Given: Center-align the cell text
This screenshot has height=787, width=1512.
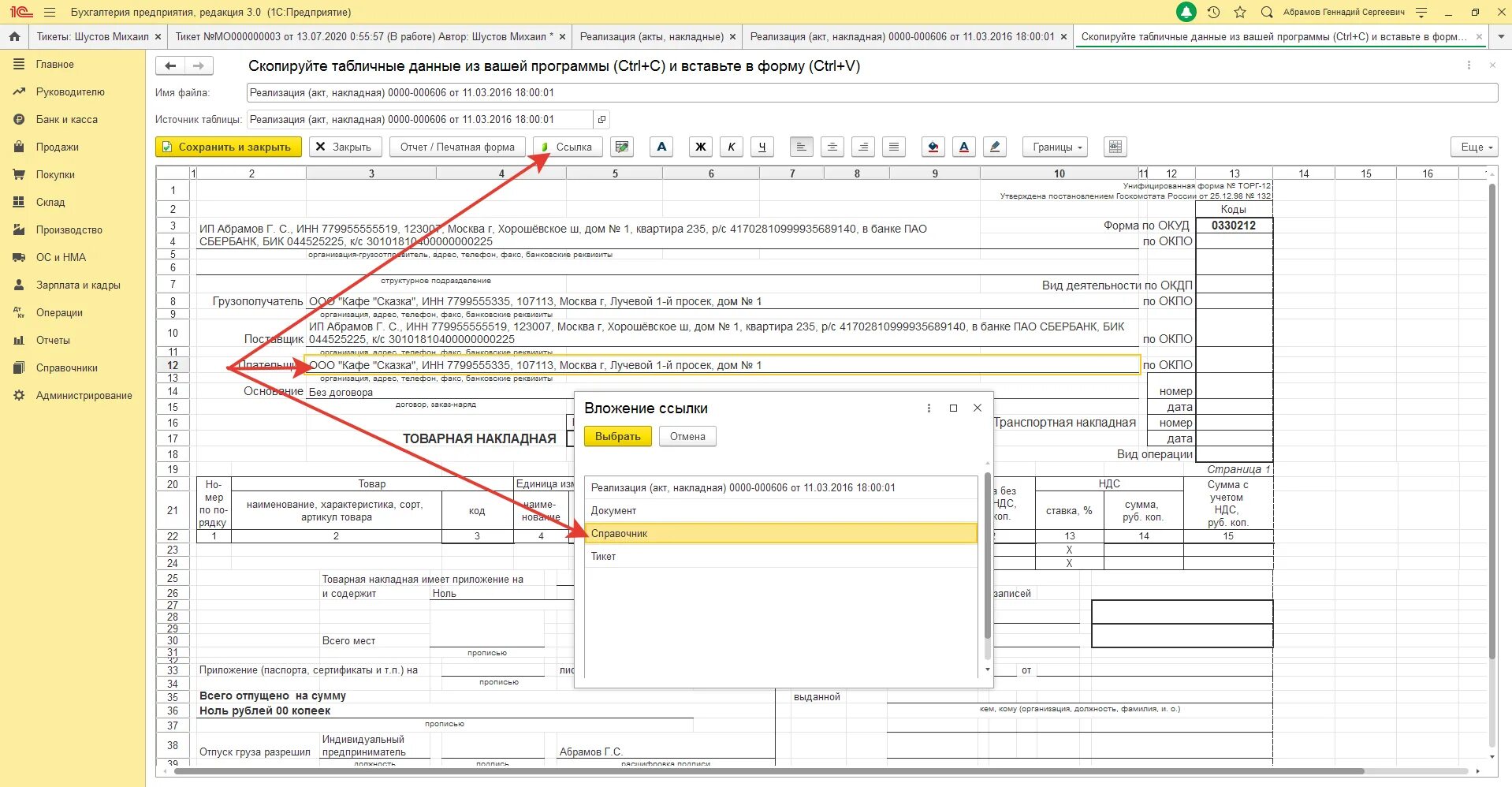Looking at the screenshot, I should [x=832, y=147].
